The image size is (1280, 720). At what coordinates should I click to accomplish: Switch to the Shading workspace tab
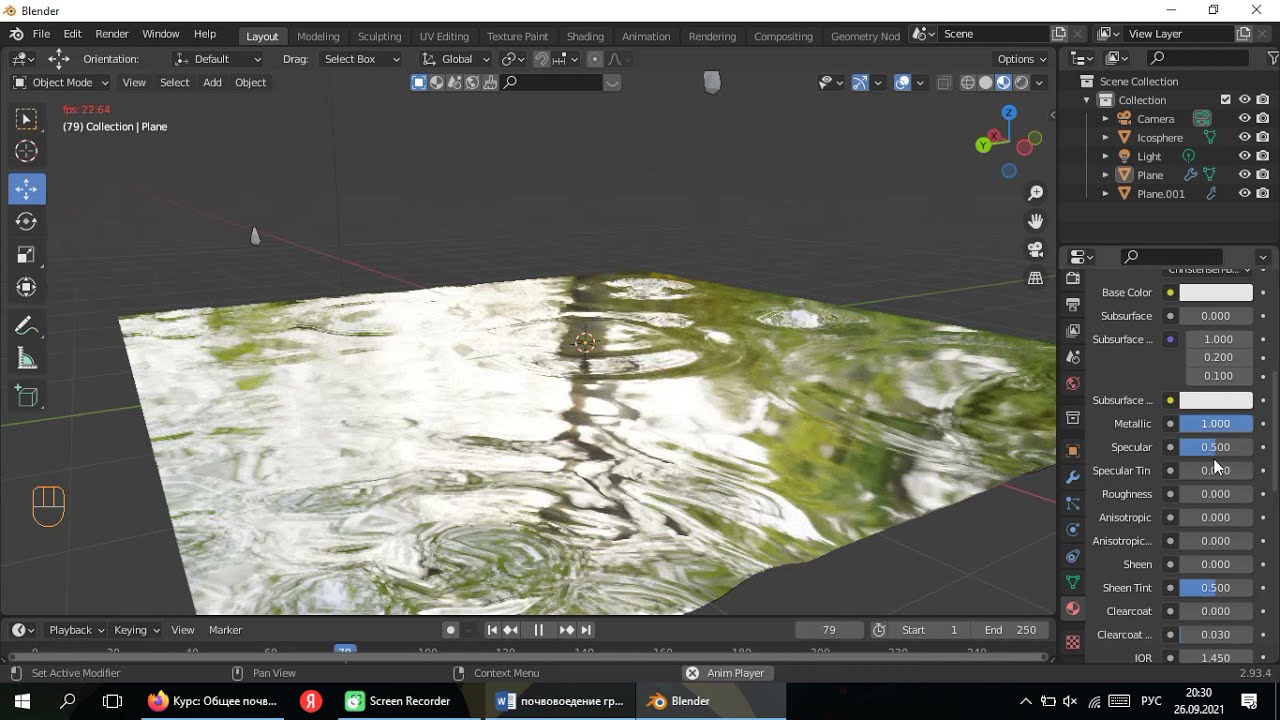pyautogui.click(x=585, y=36)
